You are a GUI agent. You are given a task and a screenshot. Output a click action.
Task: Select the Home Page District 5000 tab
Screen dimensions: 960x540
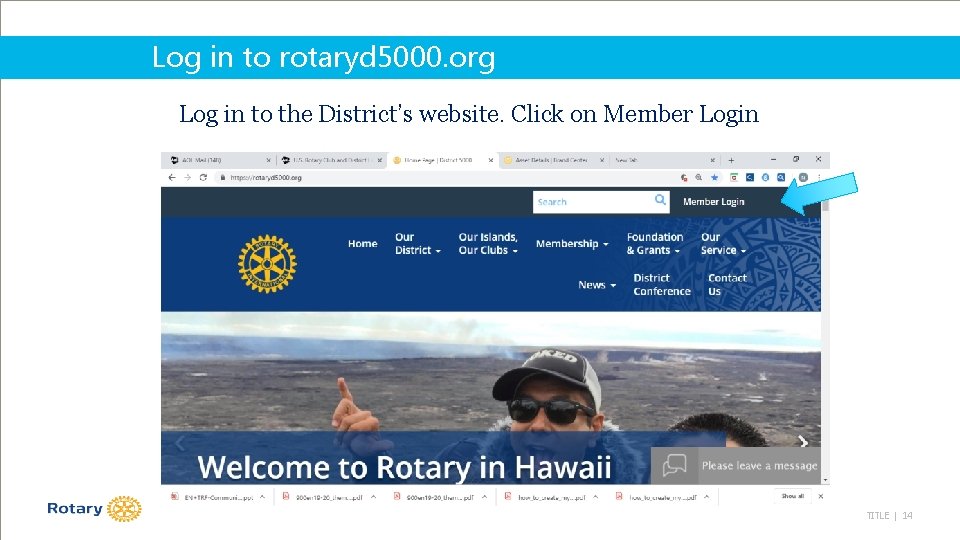pyautogui.click(x=443, y=160)
